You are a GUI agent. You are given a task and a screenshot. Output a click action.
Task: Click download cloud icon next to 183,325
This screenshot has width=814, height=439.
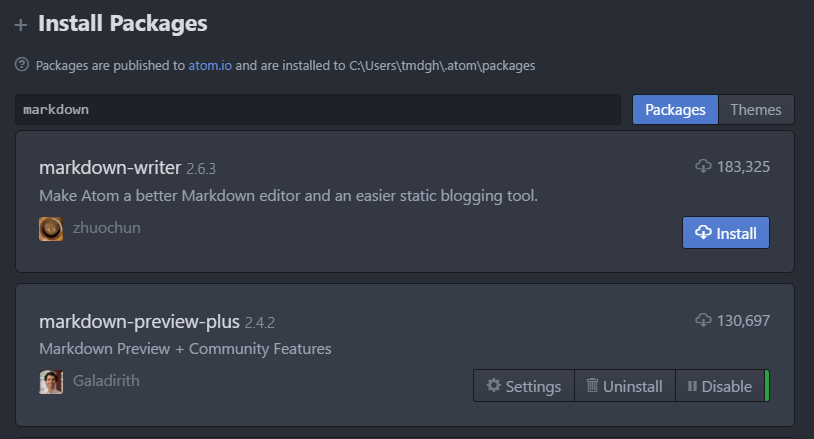point(703,166)
